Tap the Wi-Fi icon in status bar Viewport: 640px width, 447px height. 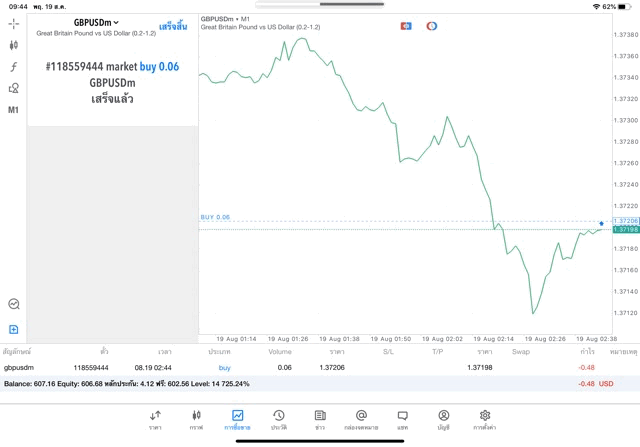click(x=596, y=7)
